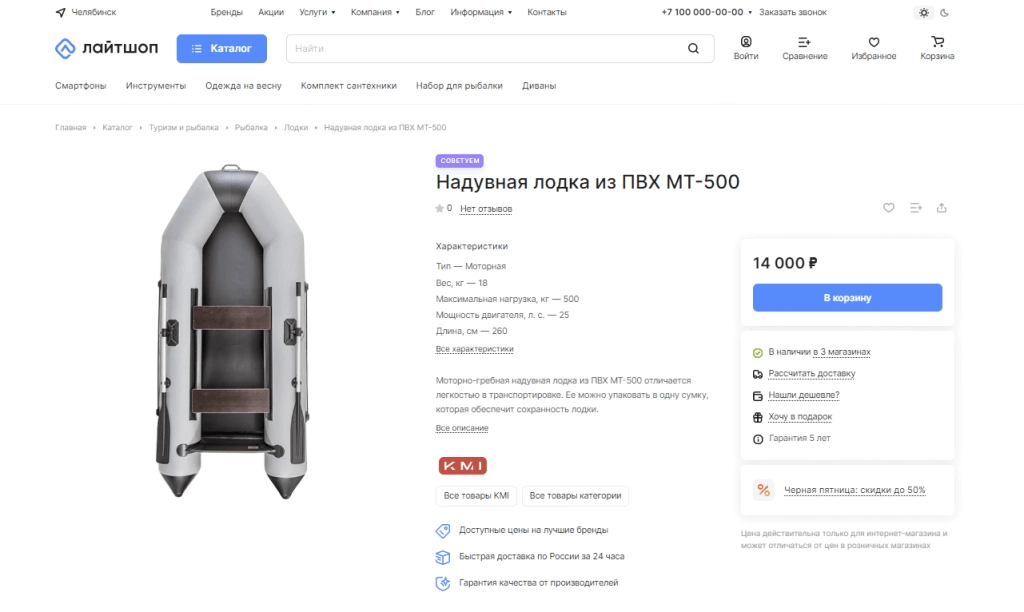Open the Каталог button
Image resolution: width=1024 pixels, height=612 pixels.
221,48
